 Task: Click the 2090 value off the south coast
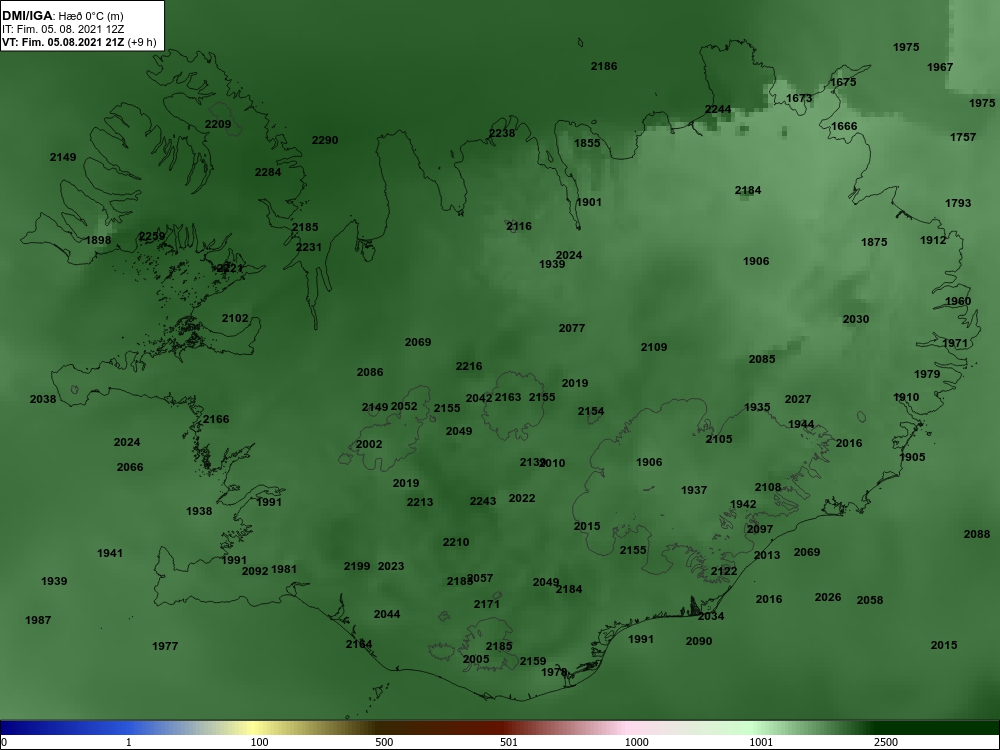(x=699, y=642)
